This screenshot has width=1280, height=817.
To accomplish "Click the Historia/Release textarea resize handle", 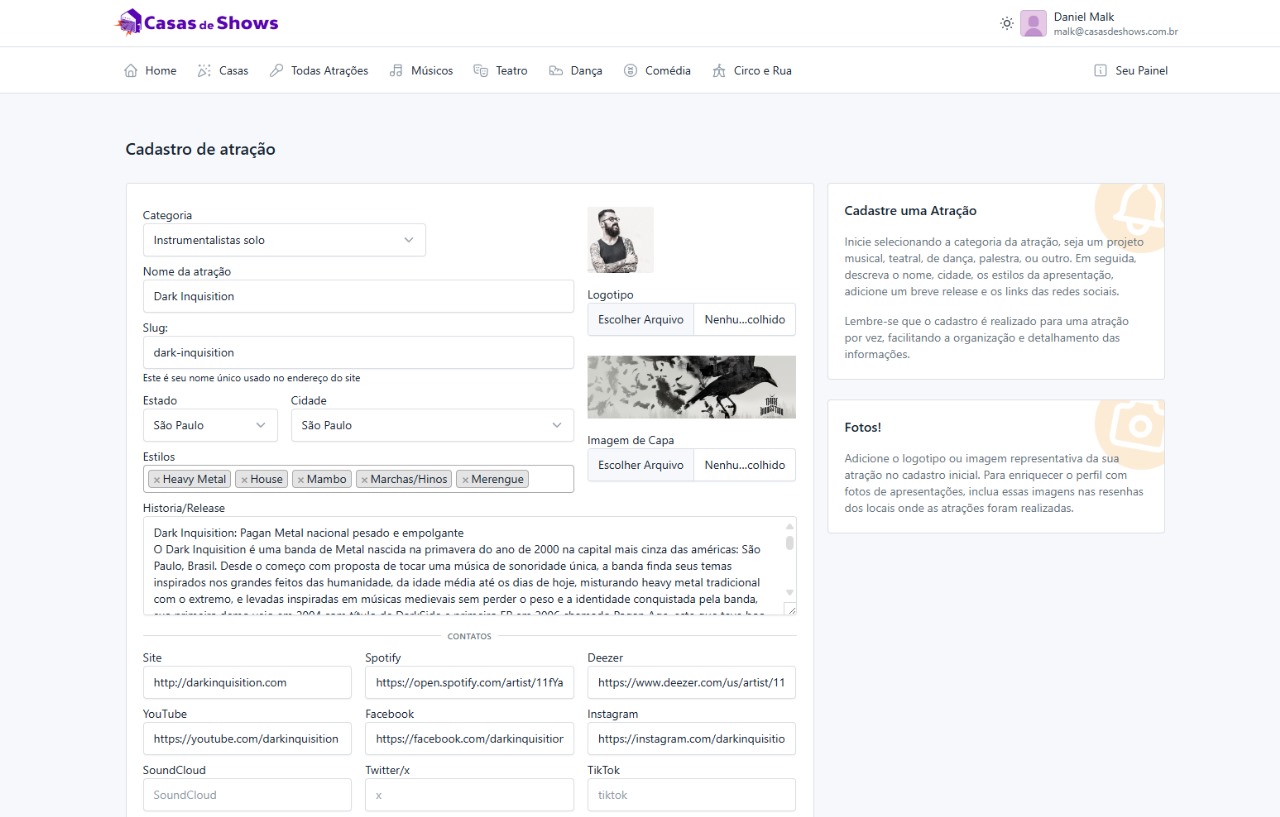I will pyautogui.click(x=791, y=609).
